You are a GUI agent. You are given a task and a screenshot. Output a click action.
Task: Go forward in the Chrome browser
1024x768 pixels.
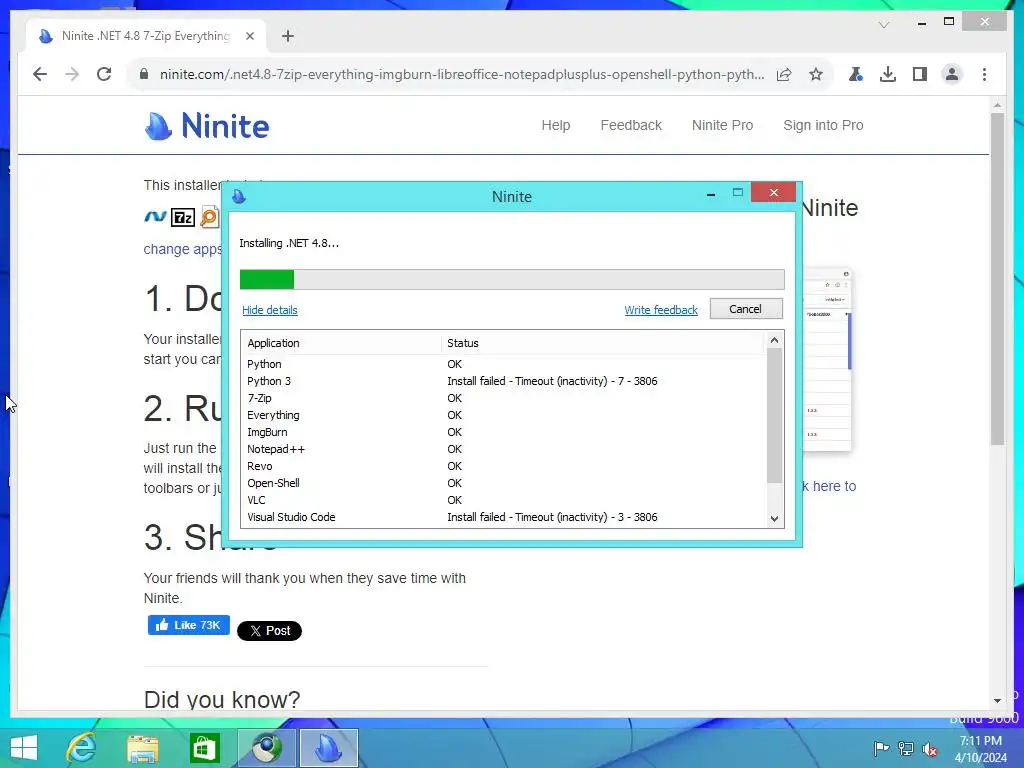[x=72, y=74]
